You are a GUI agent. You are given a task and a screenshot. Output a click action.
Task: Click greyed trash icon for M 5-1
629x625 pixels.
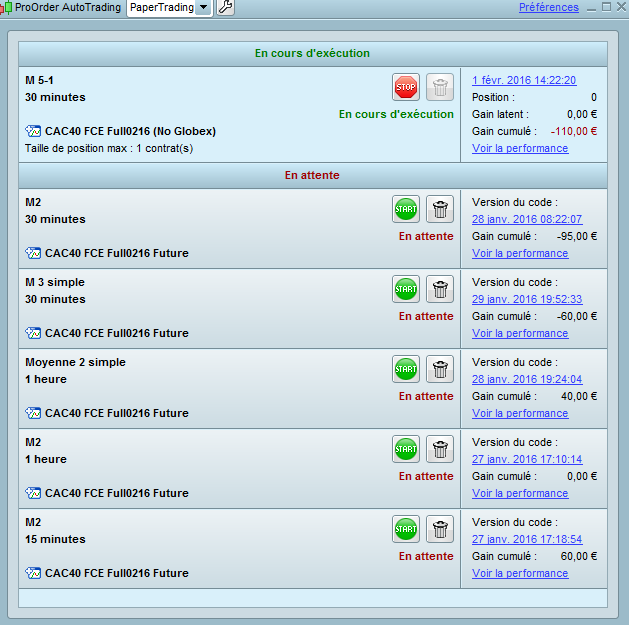pos(440,87)
